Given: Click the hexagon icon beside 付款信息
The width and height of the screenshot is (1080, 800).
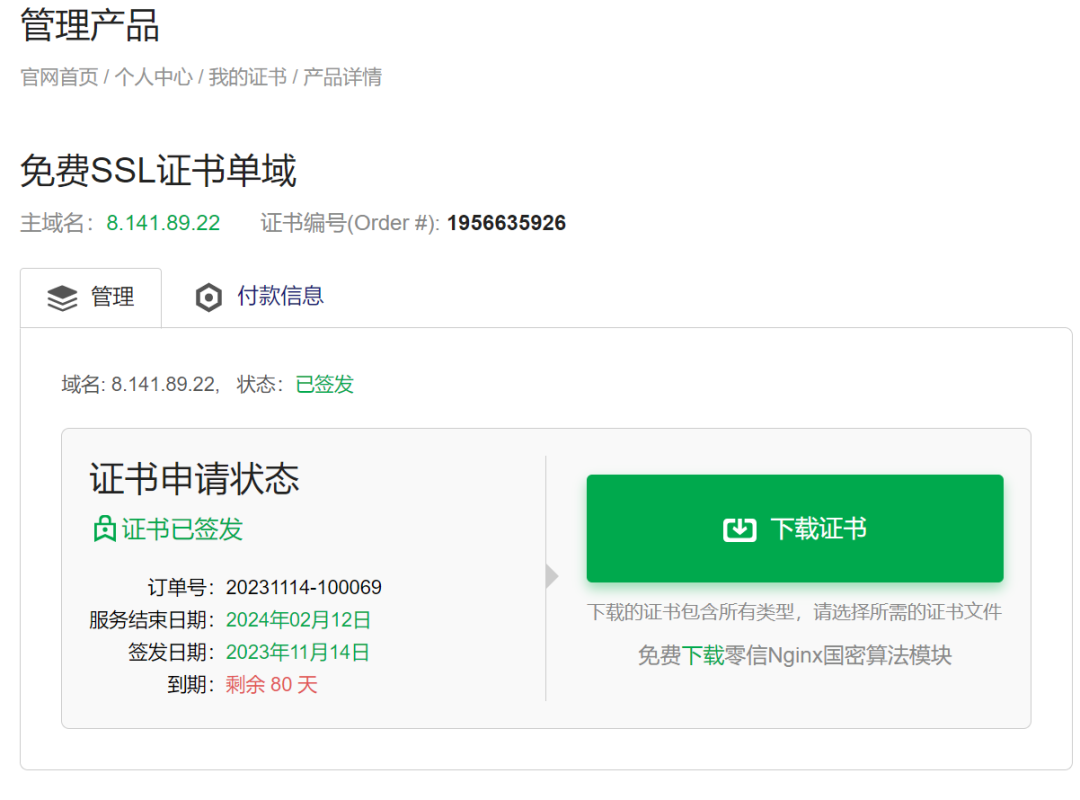Looking at the screenshot, I should point(209,298).
